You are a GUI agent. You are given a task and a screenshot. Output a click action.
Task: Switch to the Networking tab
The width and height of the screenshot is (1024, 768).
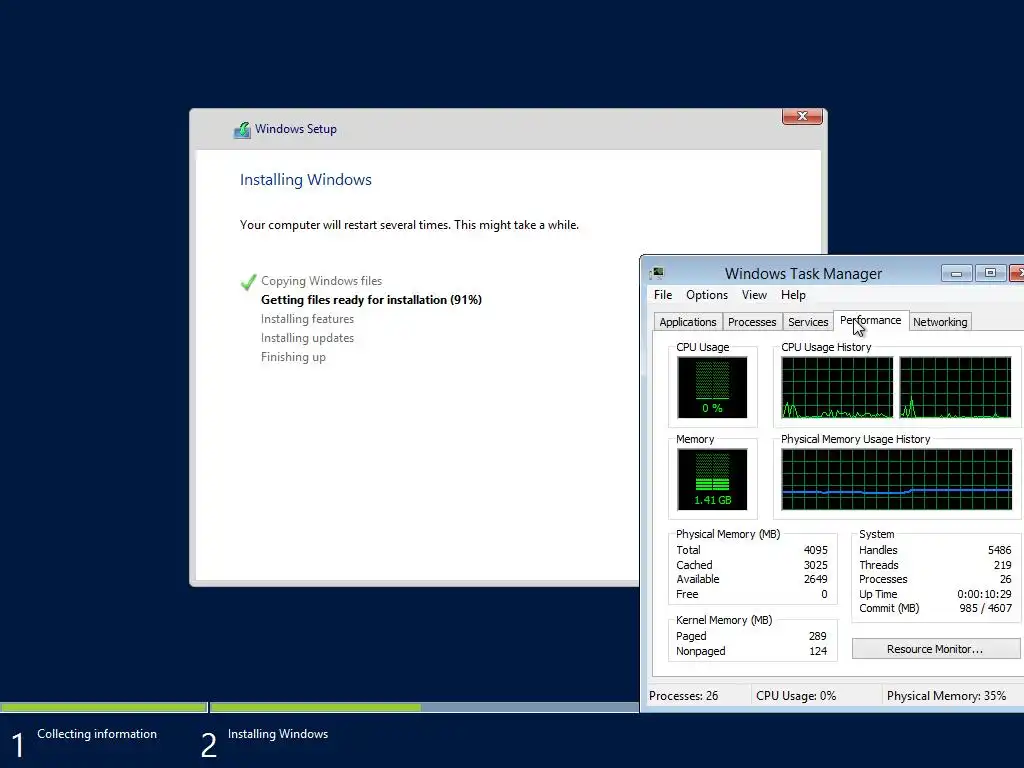pyautogui.click(x=940, y=322)
